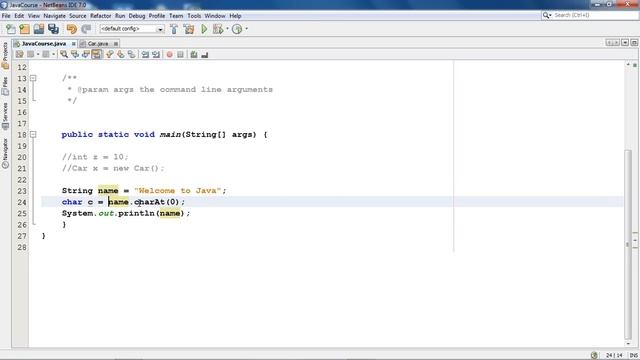
Task: Click the Comment editor toolbar icon
Action: click(194, 54)
